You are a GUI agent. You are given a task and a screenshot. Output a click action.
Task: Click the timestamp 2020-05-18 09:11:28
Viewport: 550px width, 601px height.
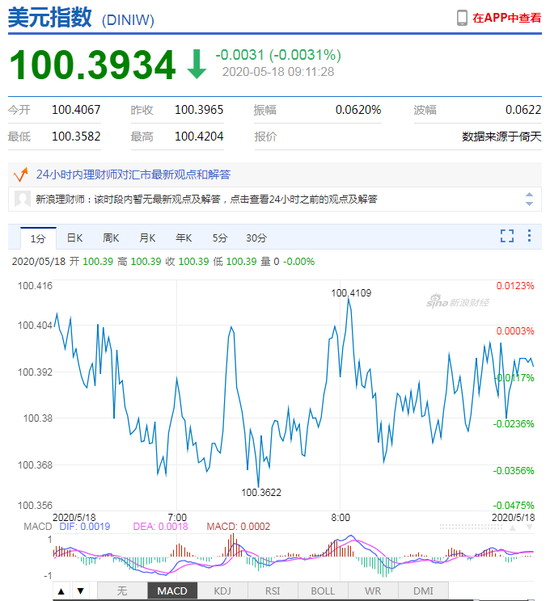click(x=278, y=72)
